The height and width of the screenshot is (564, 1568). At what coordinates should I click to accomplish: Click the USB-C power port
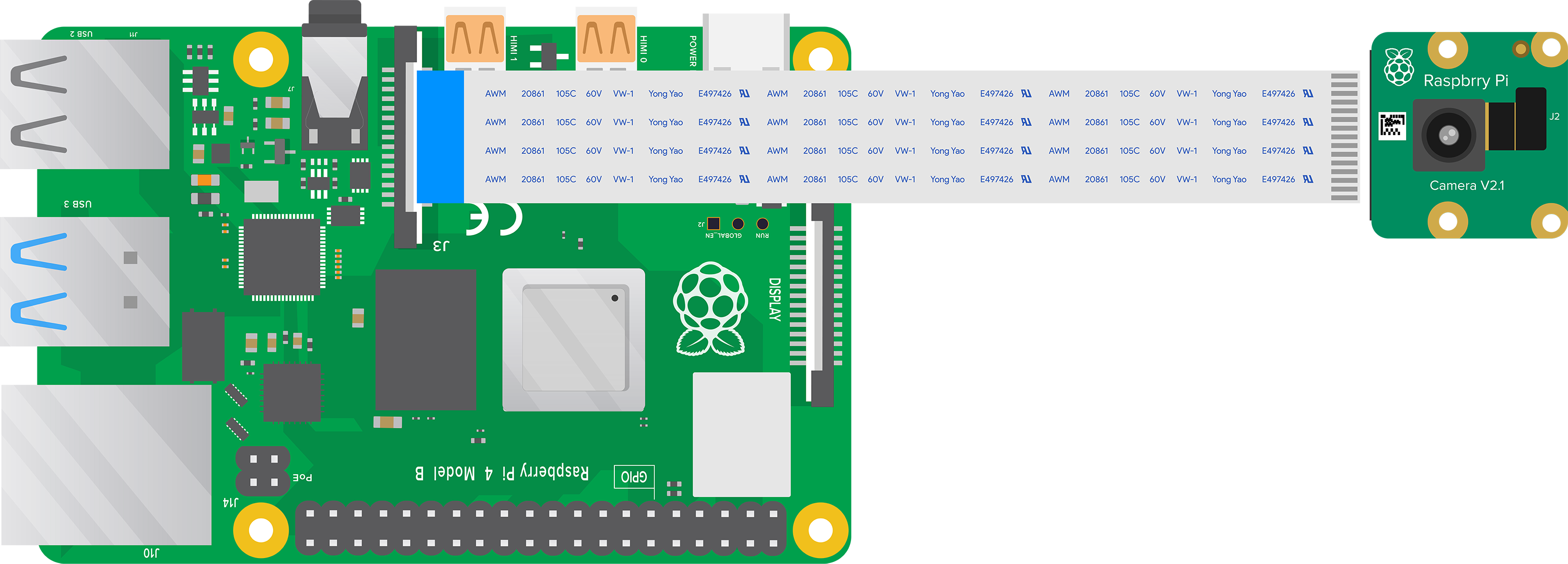(746, 41)
